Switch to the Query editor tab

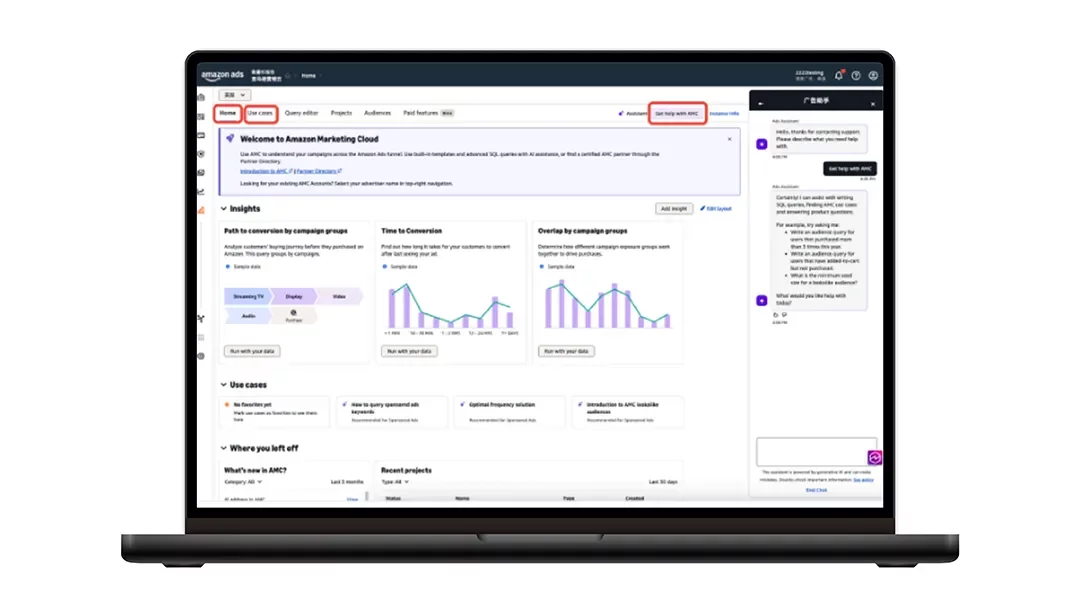(x=301, y=113)
